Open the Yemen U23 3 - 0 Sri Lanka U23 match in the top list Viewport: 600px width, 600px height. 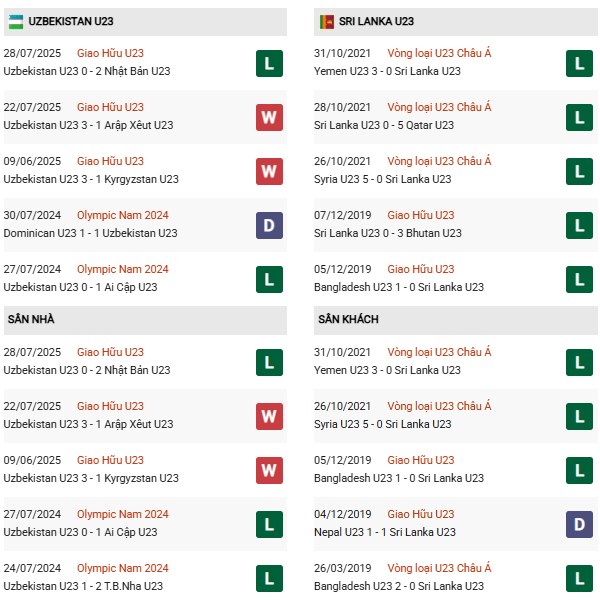tap(388, 71)
